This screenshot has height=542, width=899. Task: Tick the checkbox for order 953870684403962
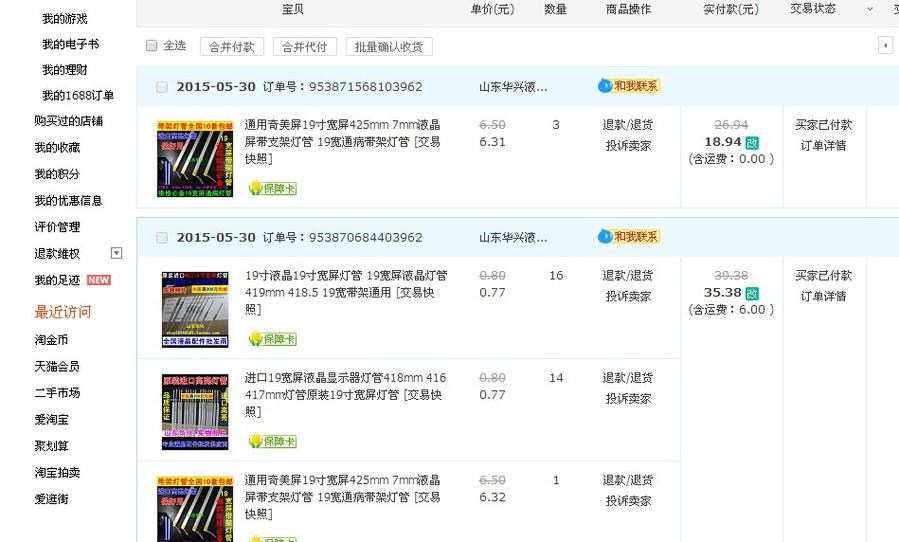[x=162, y=237]
